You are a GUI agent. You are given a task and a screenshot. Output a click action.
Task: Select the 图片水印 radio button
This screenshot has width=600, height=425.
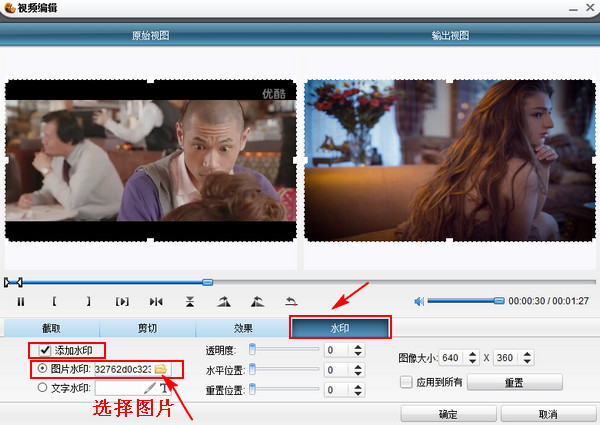[x=42, y=368]
